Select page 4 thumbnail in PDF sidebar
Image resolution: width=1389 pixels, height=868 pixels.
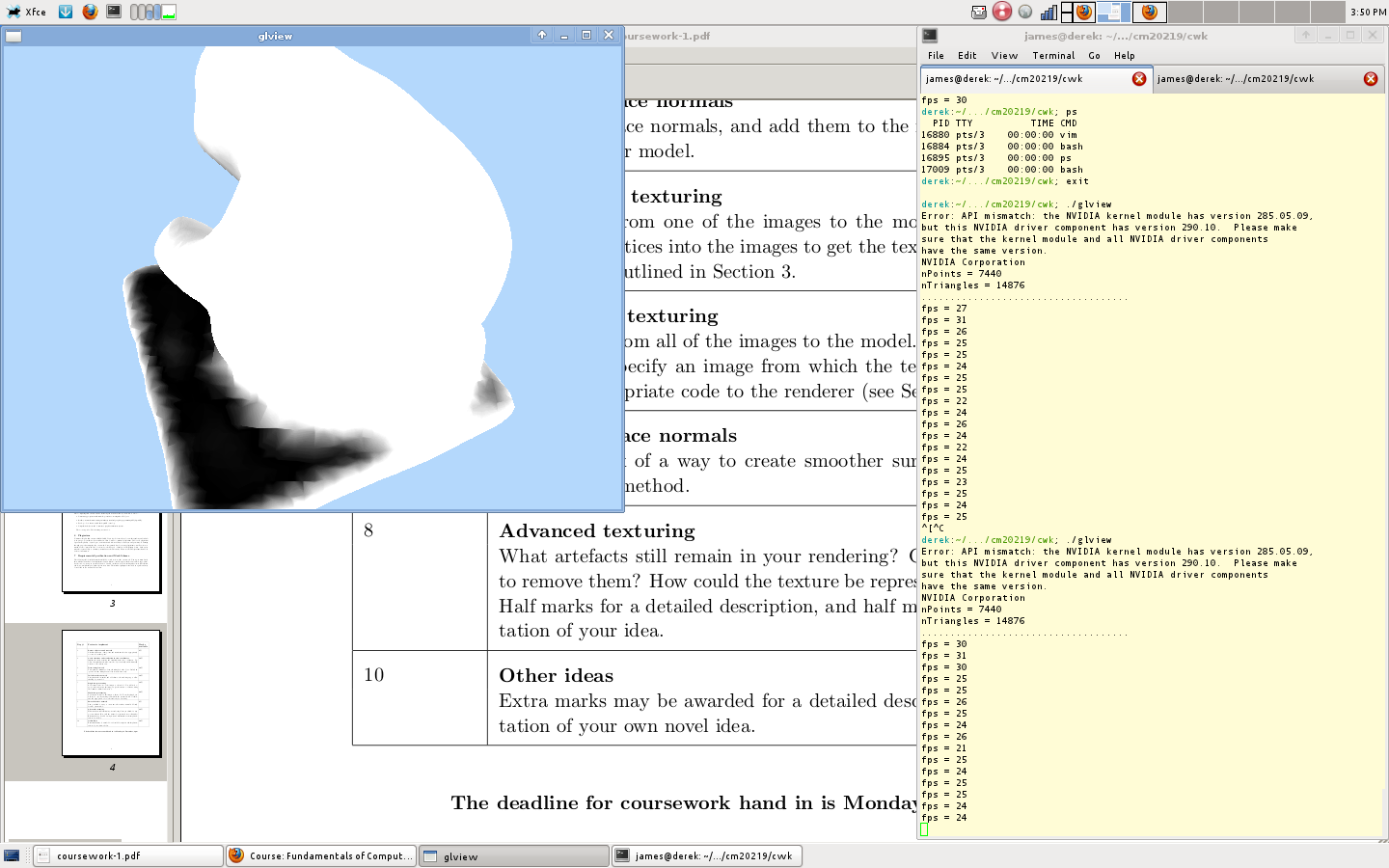pyautogui.click(x=111, y=693)
